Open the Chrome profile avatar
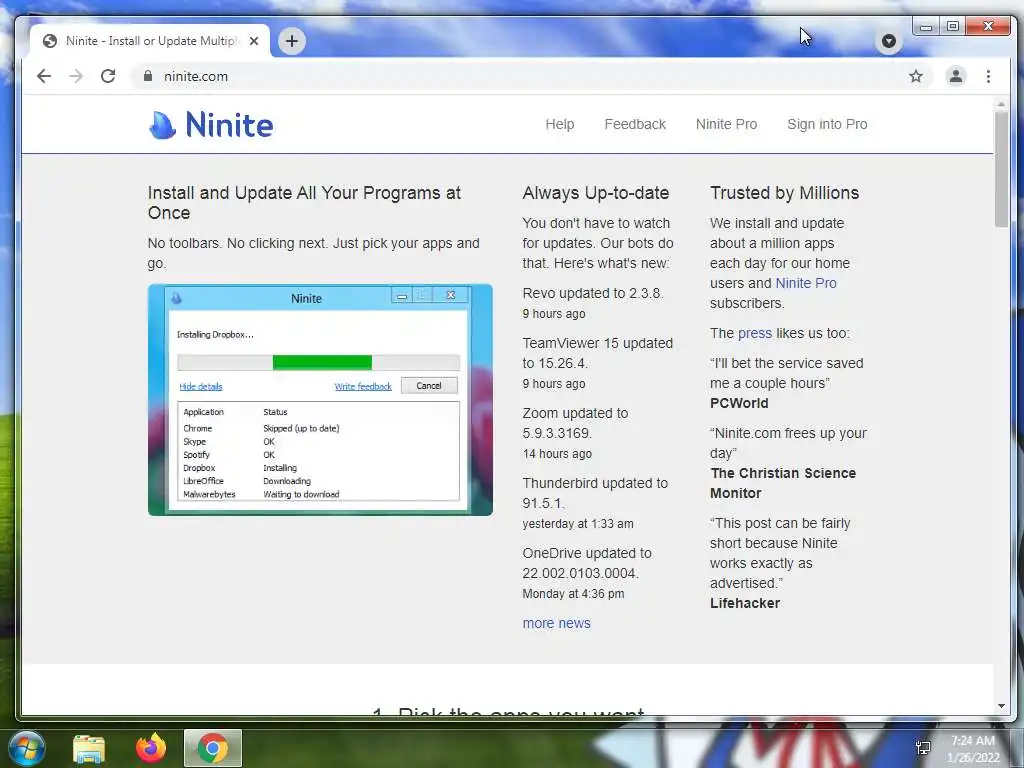Viewport: 1024px width, 768px height. (x=955, y=76)
